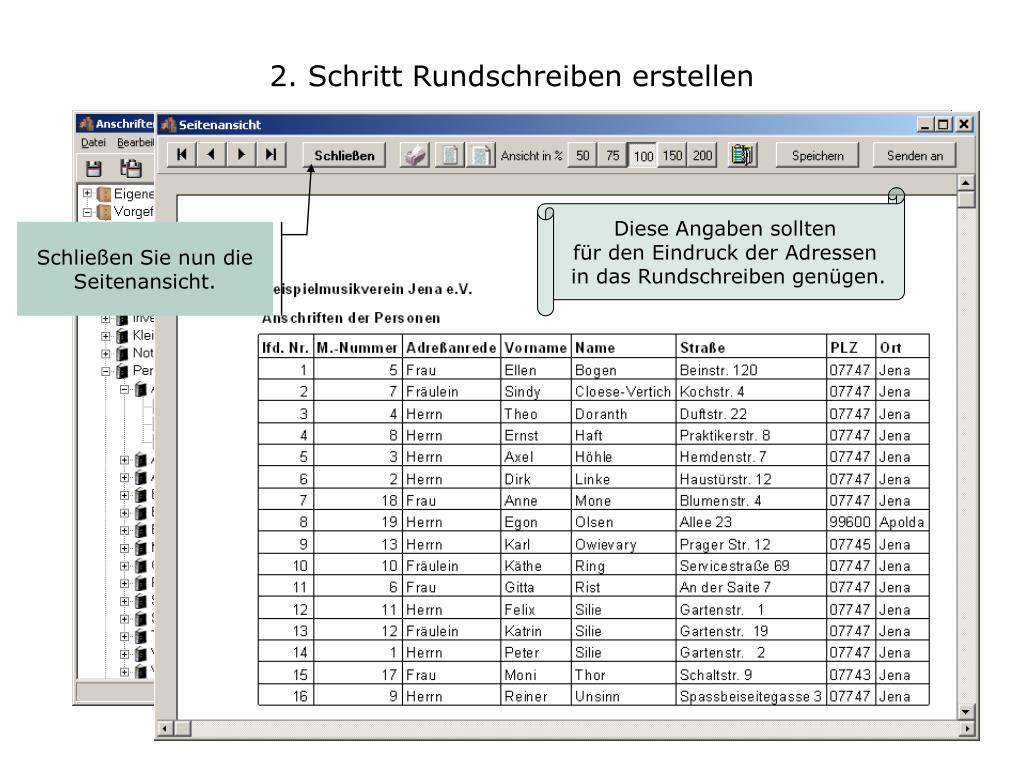Click the clipboard-disk icon in Anschriften window
Image resolution: width=1024 pixels, height=768 pixels.
pyautogui.click(x=131, y=168)
